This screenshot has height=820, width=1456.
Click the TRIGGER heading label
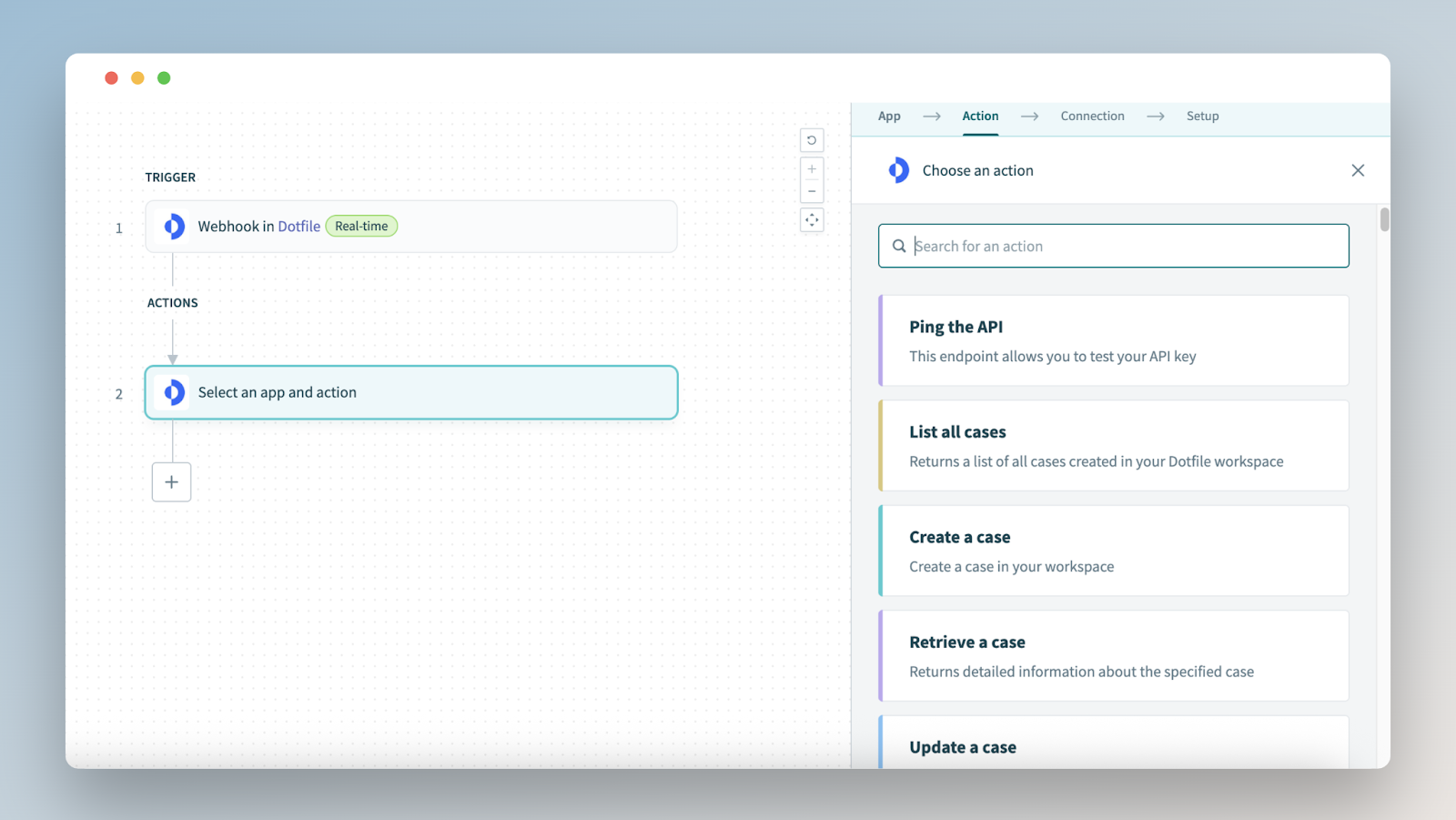coord(170,177)
